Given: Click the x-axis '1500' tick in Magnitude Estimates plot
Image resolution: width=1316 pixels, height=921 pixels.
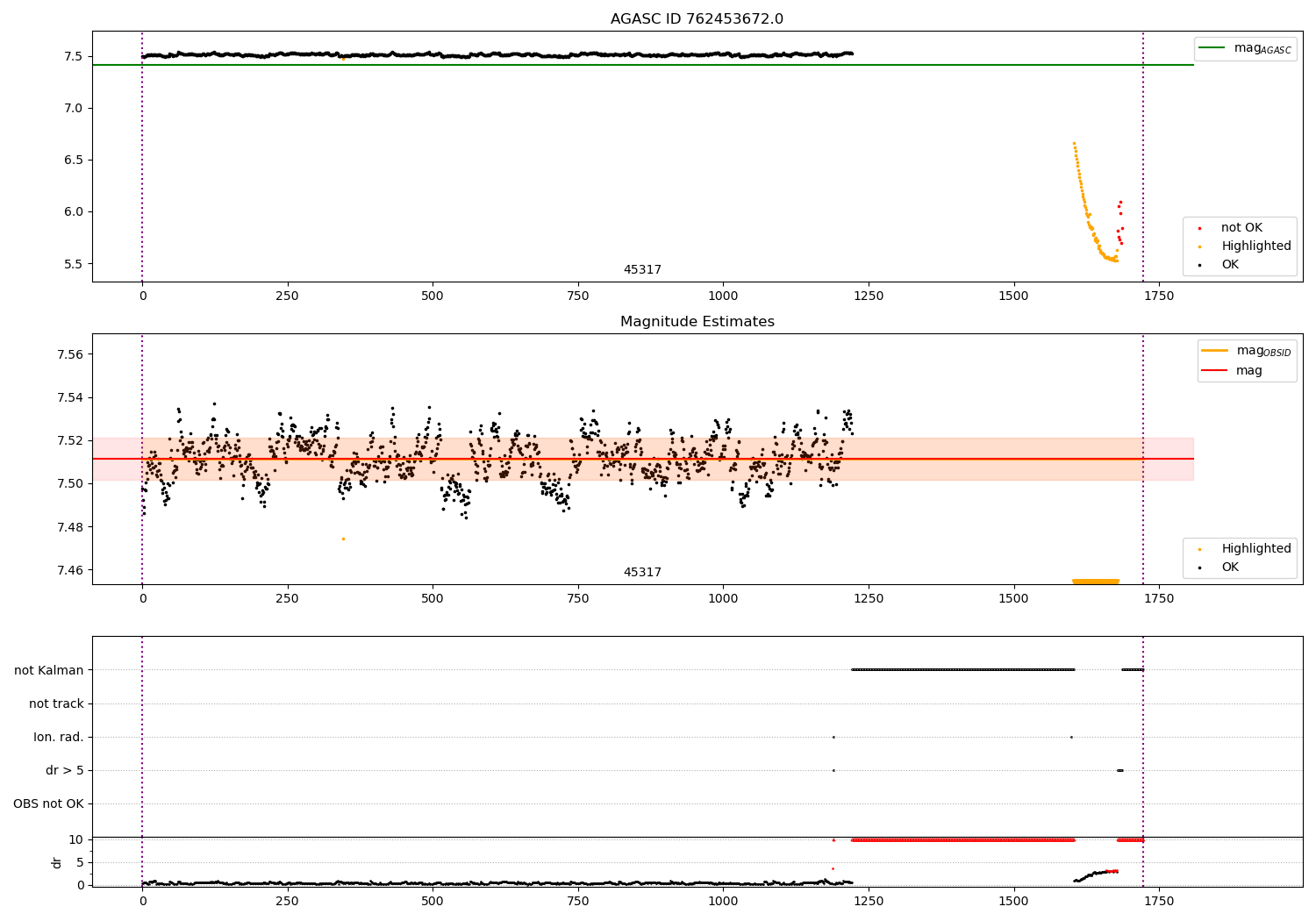Looking at the screenshot, I should [1013, 599].
